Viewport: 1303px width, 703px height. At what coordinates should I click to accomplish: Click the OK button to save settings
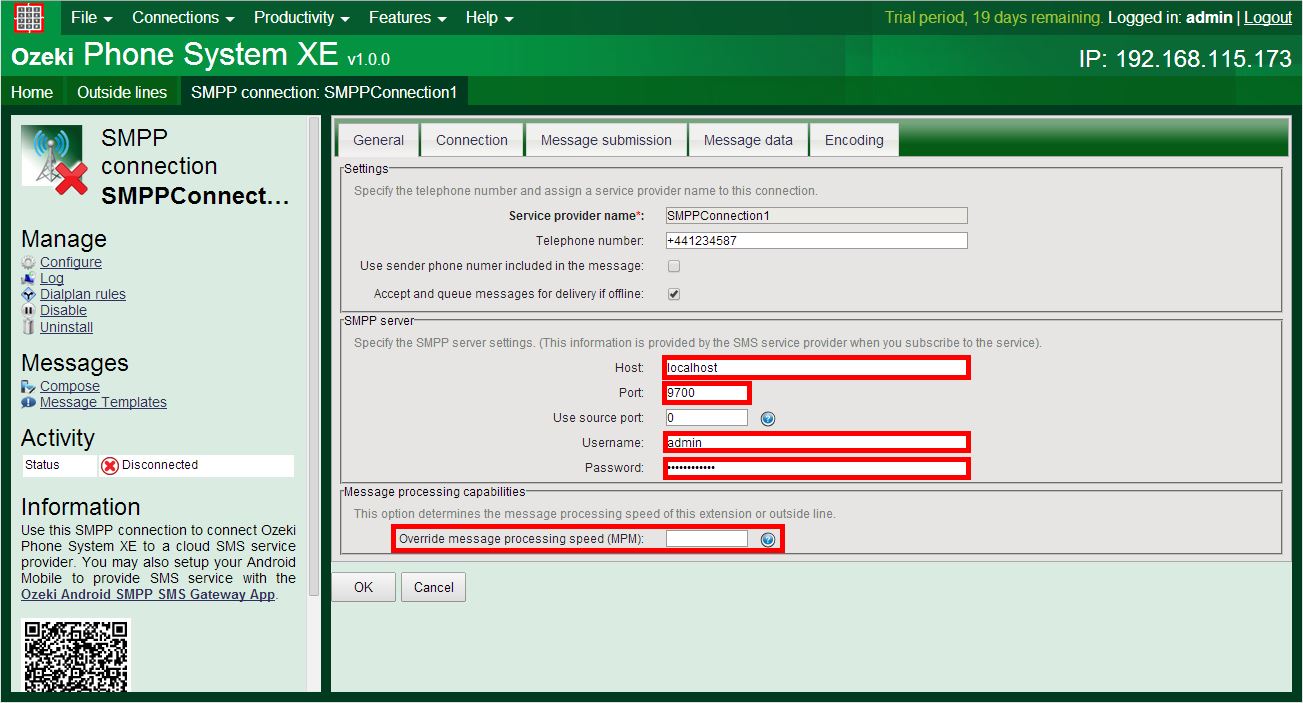click(x=362, y=587)
